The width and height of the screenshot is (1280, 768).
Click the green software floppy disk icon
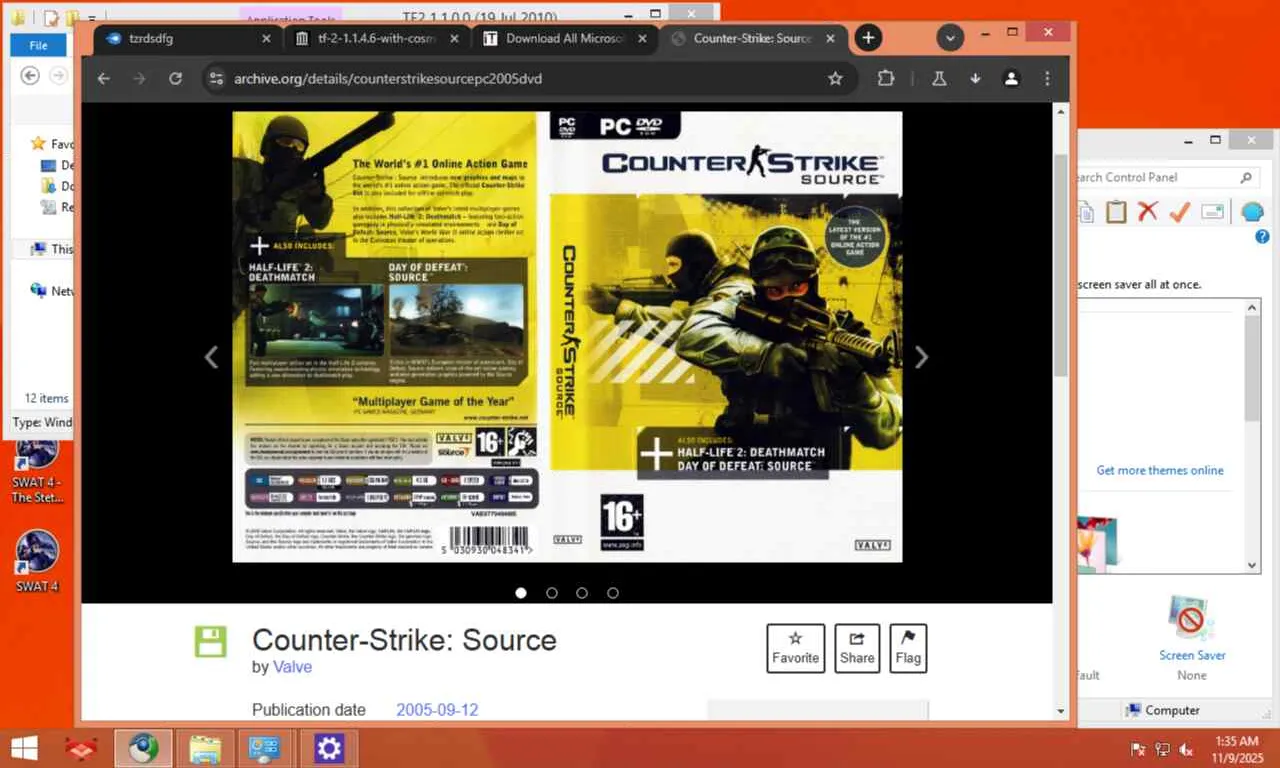coord(210,642)
